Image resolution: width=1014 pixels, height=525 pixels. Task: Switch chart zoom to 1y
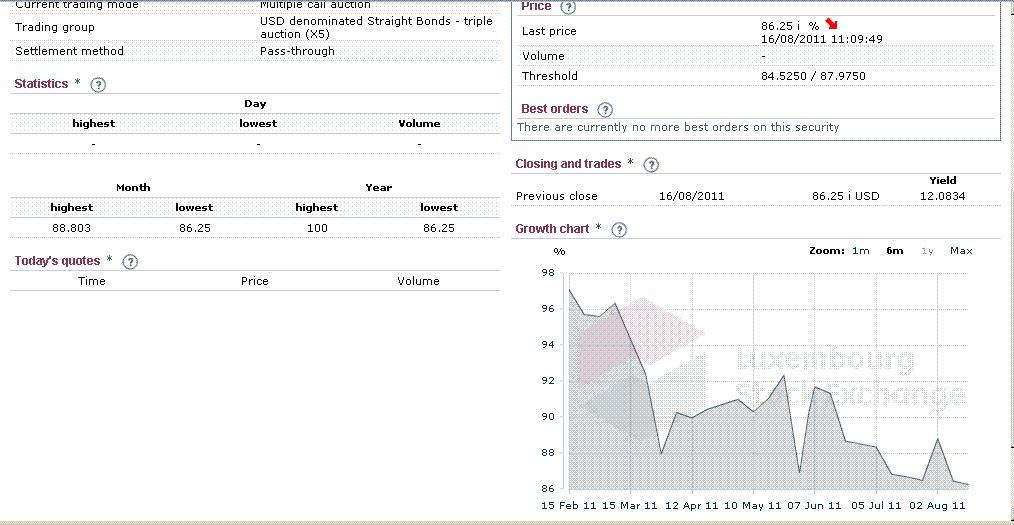click(x=927, y=251)
